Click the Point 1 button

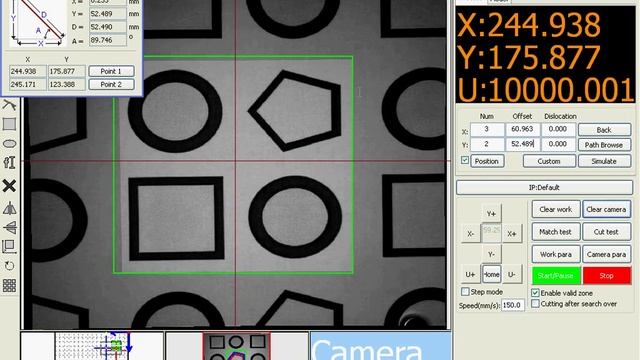point(111,71)
